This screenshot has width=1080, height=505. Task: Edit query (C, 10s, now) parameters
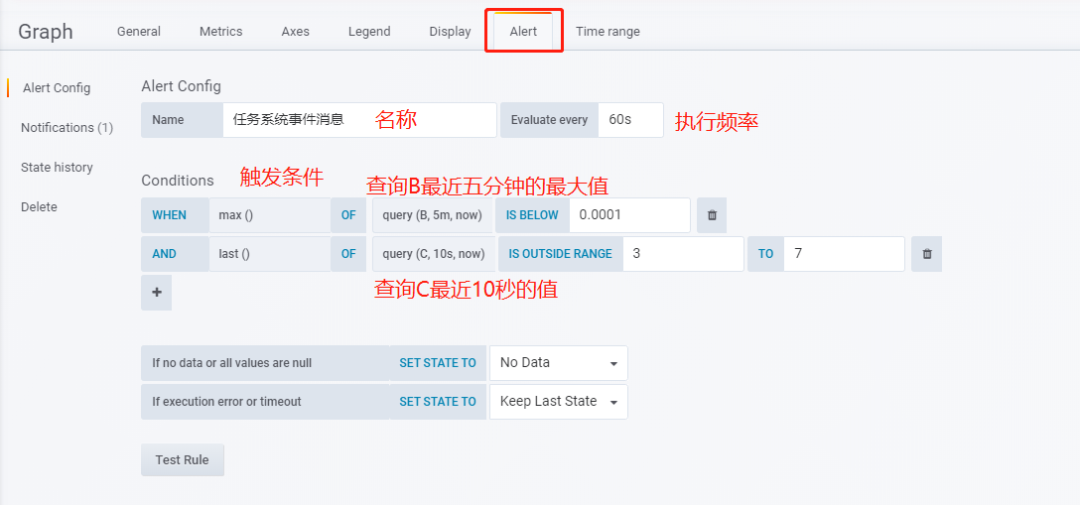[434, 254]
